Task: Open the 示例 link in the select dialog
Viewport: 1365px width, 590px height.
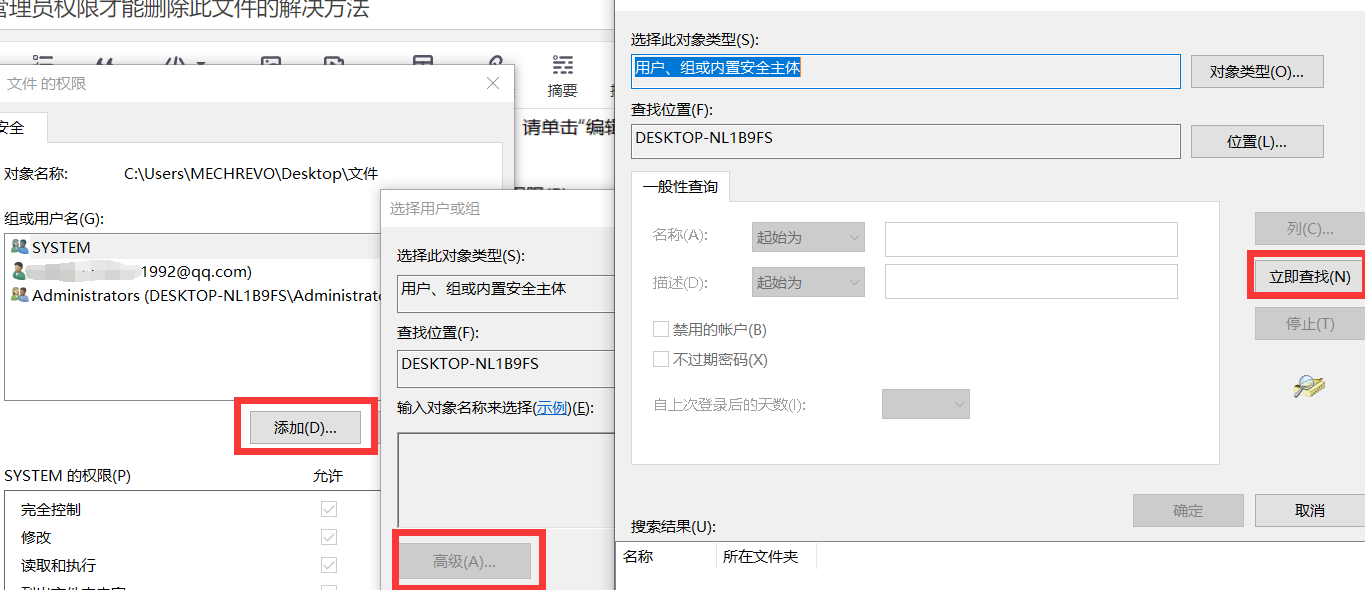Action: [x=550, y=408]
